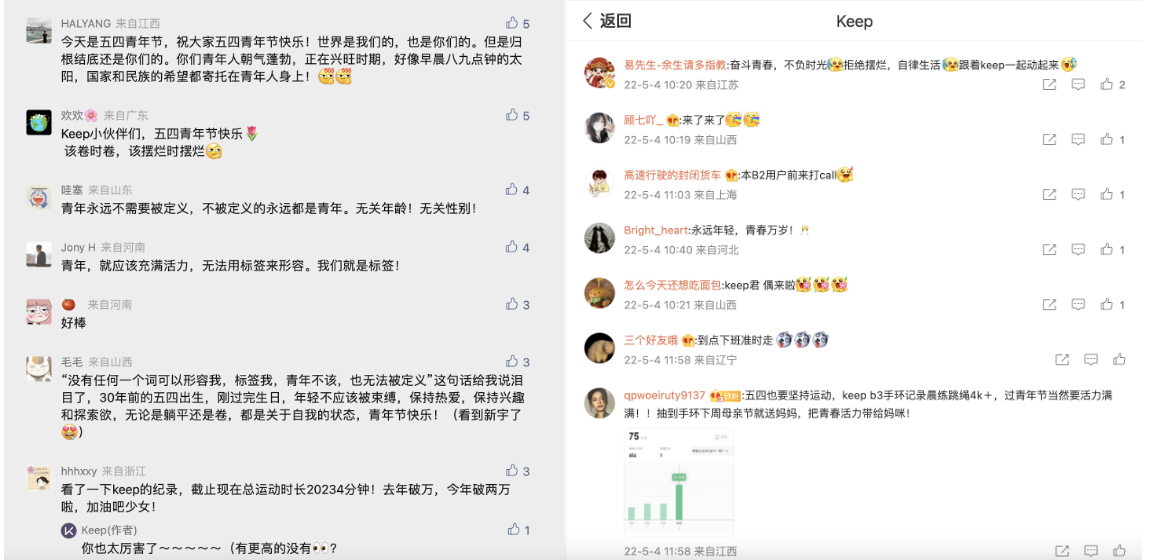Like the comment by Bright_heart
Viewport: 1158px width, 560px height.
click(x=1106, y=249)
